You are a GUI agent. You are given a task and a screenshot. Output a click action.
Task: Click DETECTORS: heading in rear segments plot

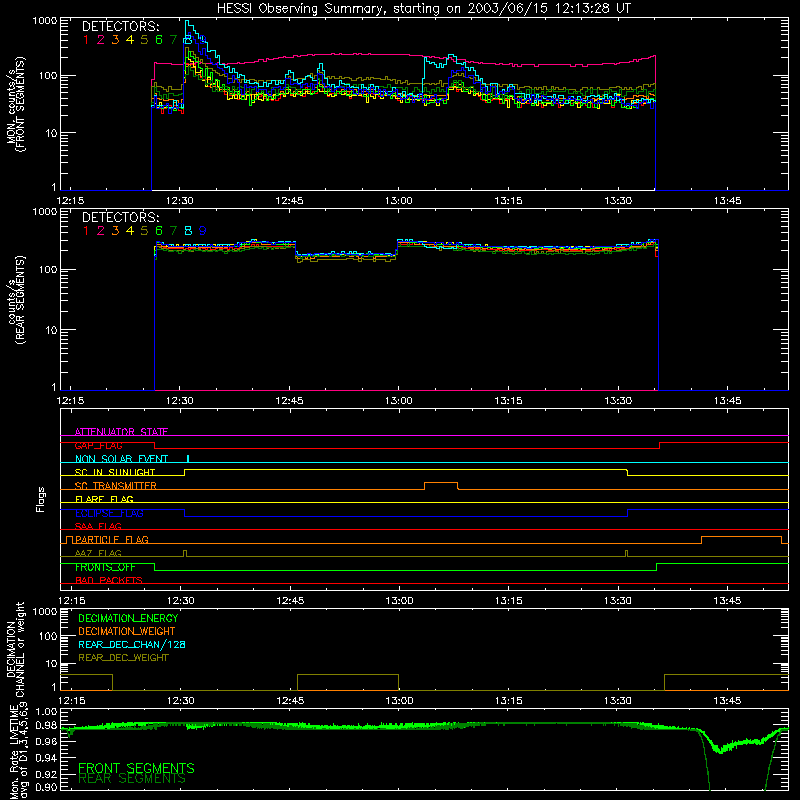(x=121, y=217)
